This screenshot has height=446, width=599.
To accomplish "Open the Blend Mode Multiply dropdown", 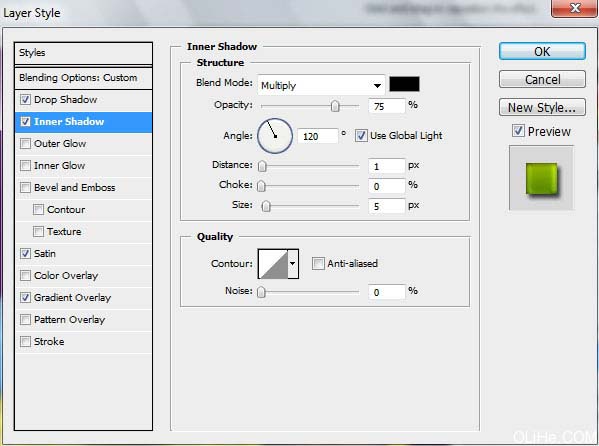I will coord(321,85).
